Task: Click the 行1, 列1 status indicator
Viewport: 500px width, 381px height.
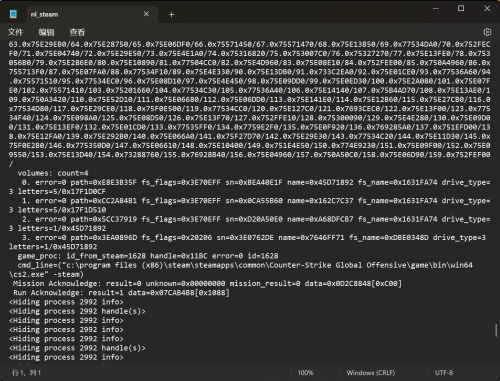Action: tap(26, 373)
